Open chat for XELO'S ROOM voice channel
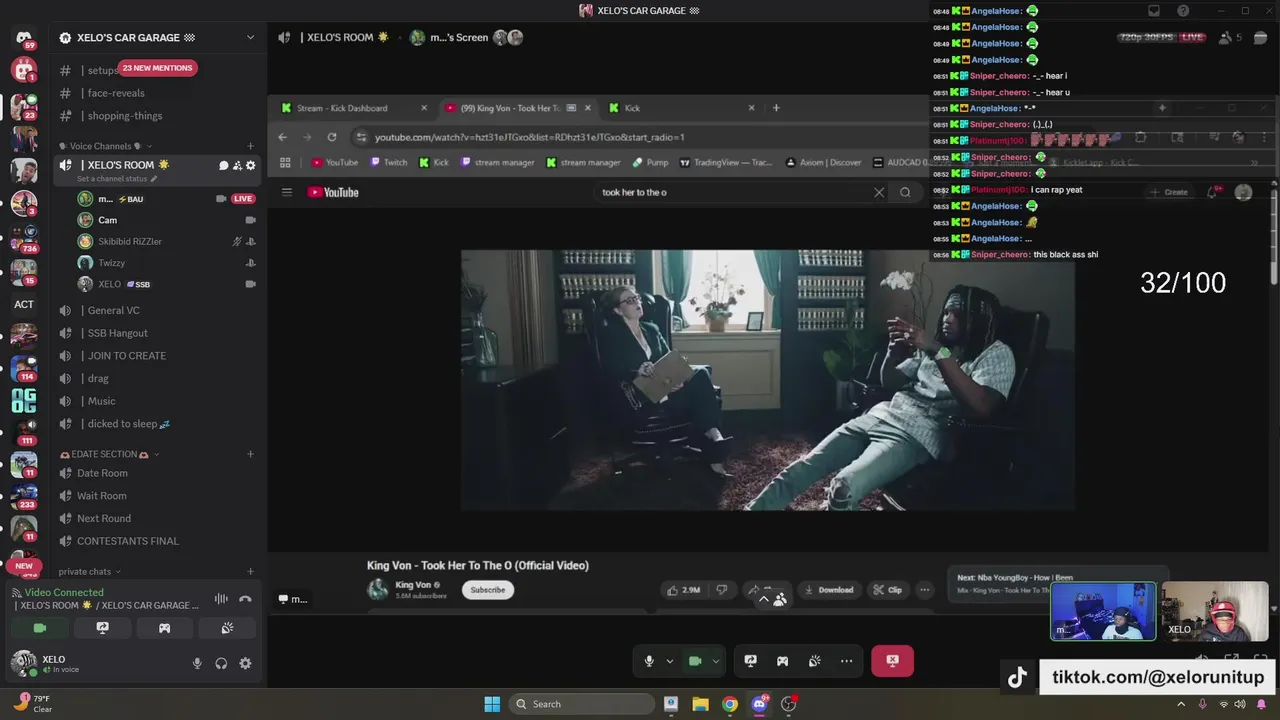The image size is (1280, 720). point(223,165)
